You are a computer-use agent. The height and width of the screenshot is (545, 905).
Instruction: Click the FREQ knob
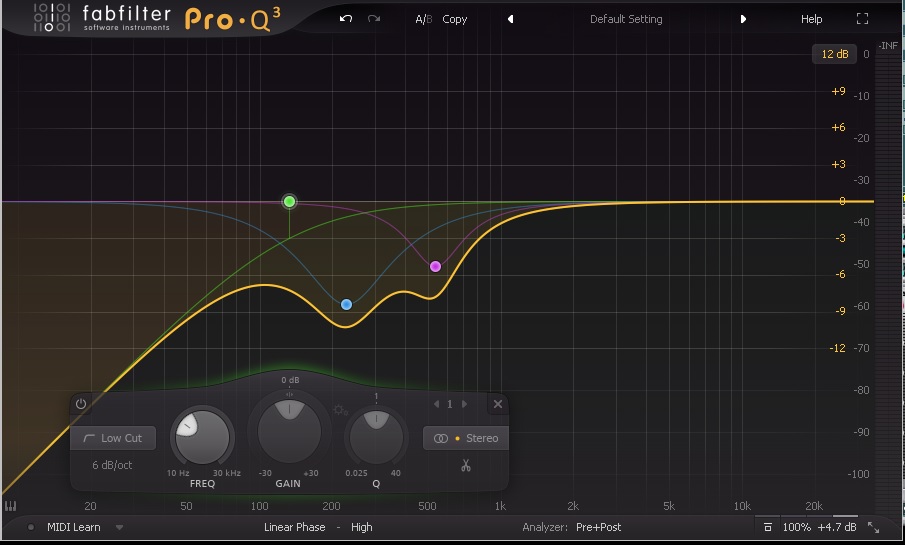point(202,437)
